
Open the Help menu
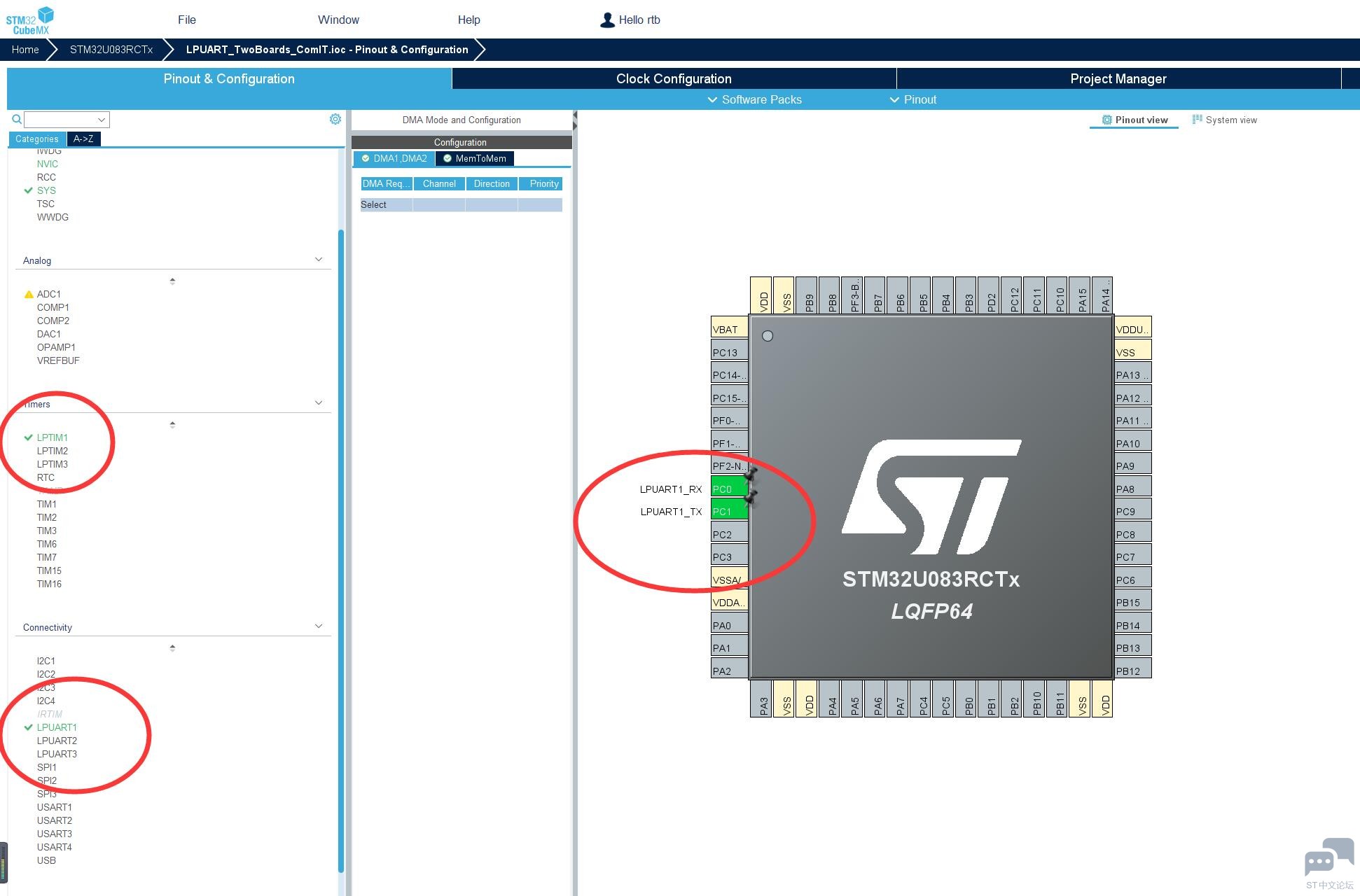(x=469, y=20)
